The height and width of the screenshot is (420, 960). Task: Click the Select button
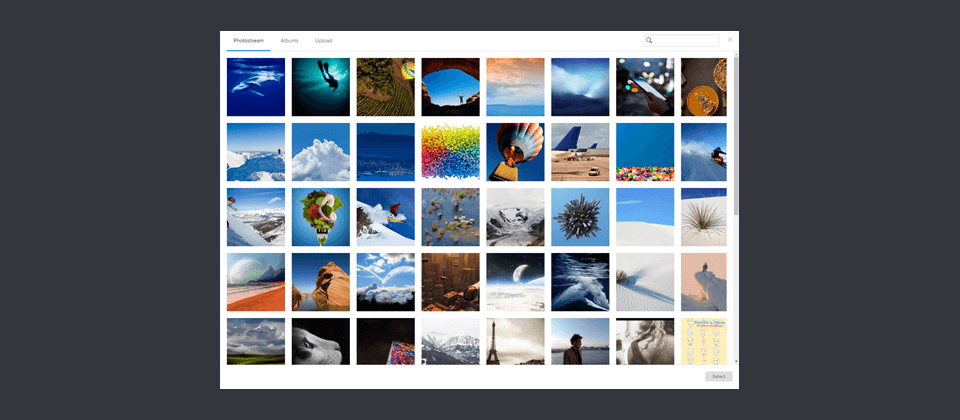[719, 377]
